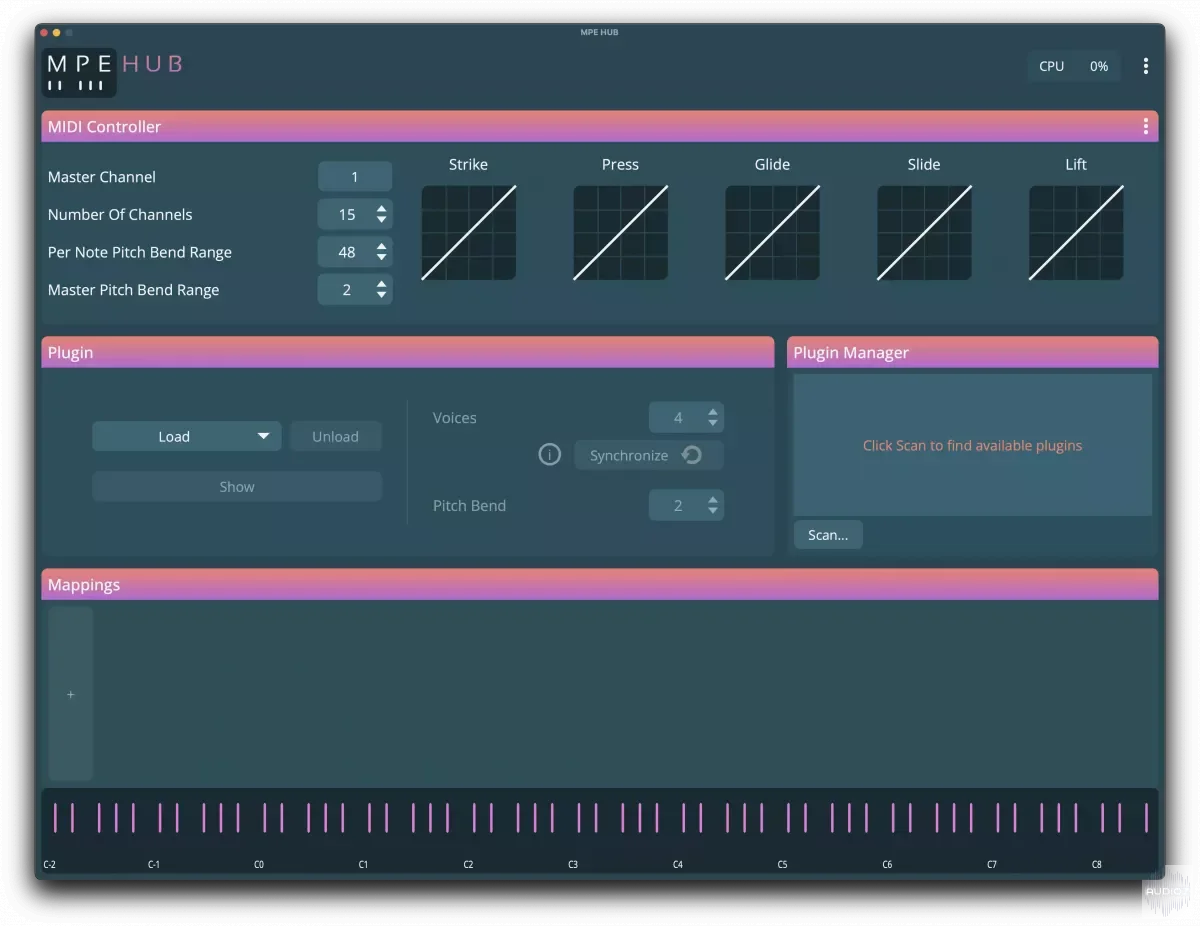
Task: Decrease the Voices count
Action: coord(713,423)
